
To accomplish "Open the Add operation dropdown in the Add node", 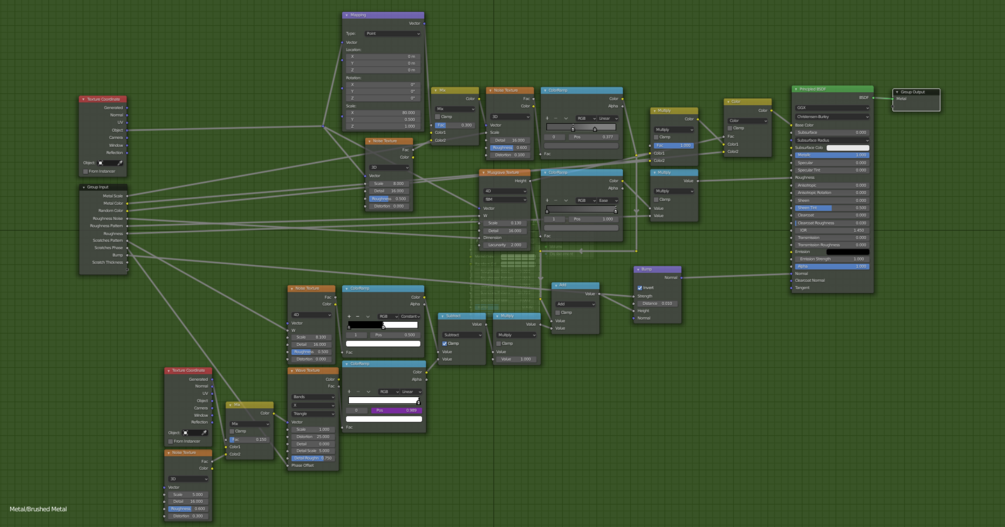I will tap(576, 305).
